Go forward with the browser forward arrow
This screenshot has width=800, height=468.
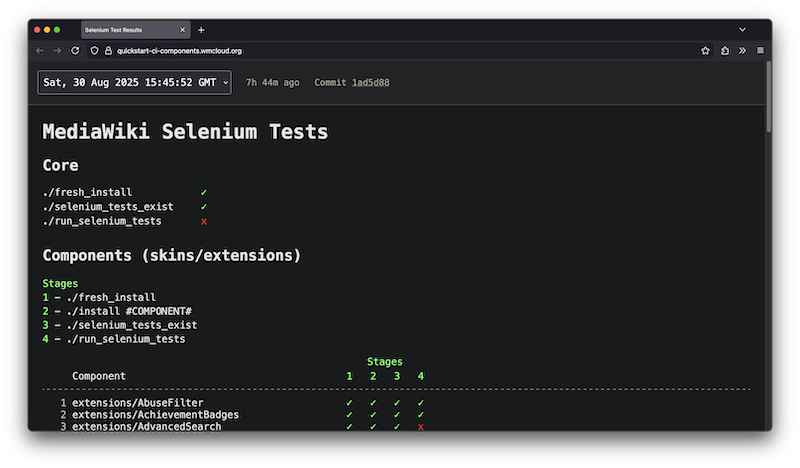[x=57, y=51]
